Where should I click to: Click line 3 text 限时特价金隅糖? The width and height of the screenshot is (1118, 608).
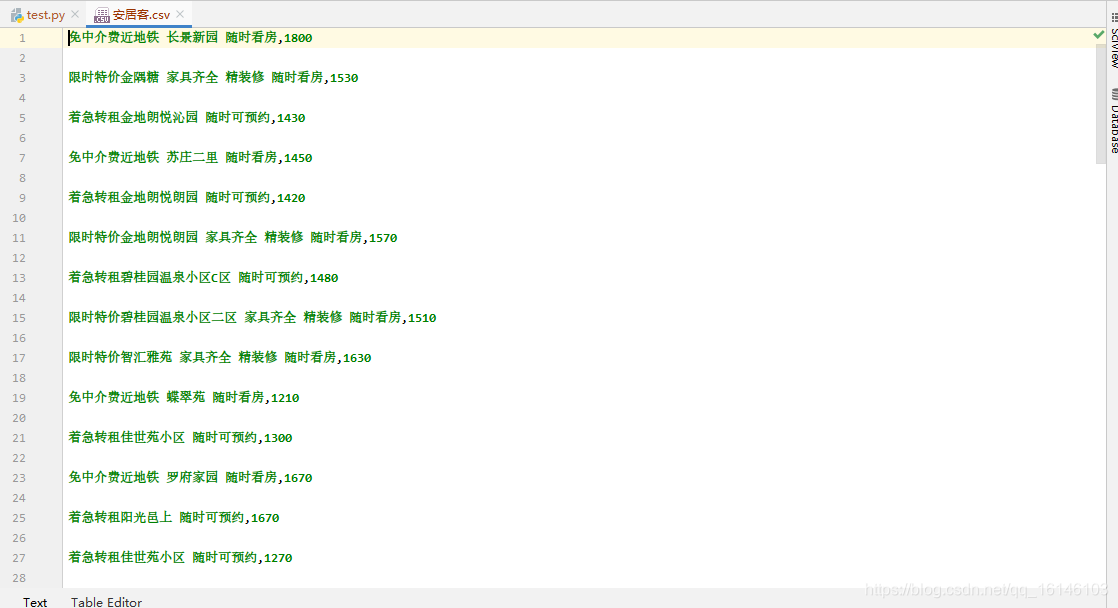[x=113, y=78]
